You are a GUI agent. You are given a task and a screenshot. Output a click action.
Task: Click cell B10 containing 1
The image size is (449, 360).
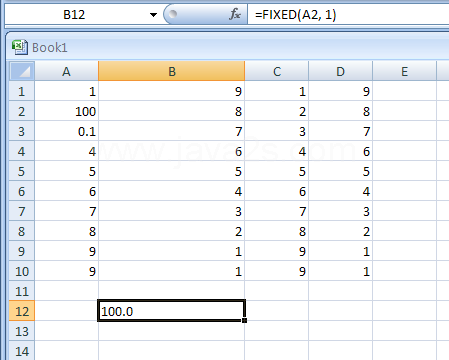pos(172,271)
